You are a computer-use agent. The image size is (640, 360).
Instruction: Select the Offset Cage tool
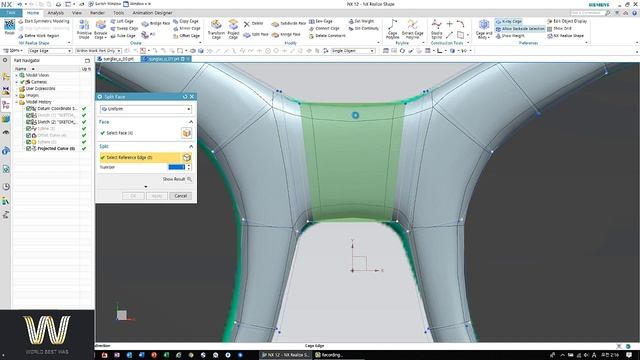pyautogui.click(x=187, y=36)
